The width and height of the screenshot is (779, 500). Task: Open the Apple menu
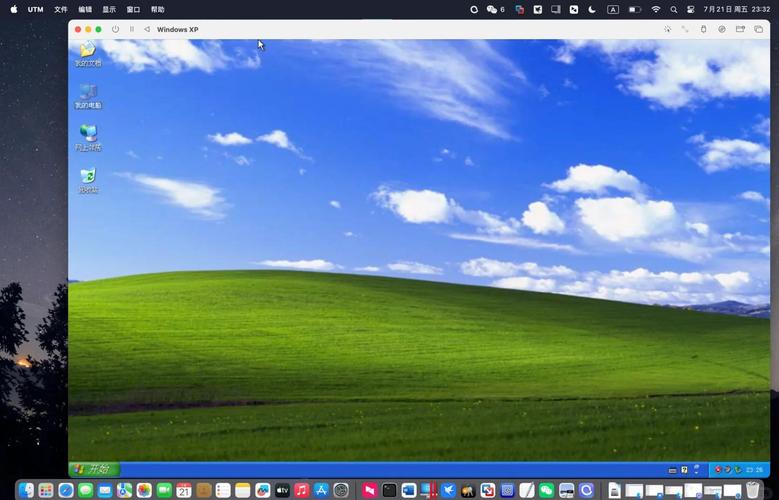pyautogui.click(x=14, y=9)
